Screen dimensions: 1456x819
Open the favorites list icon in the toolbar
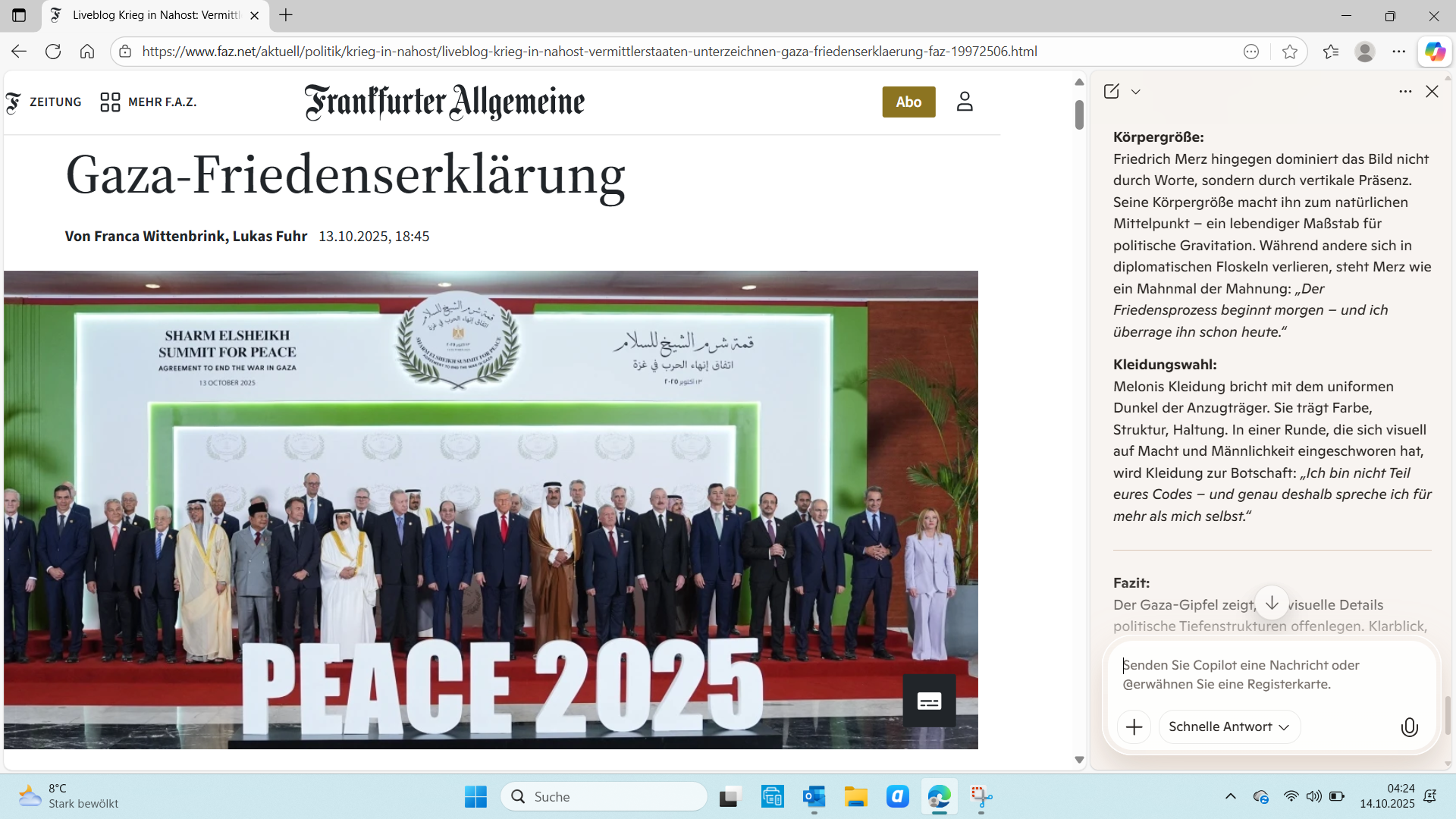pyautogui.click(x=1330, y=52)
